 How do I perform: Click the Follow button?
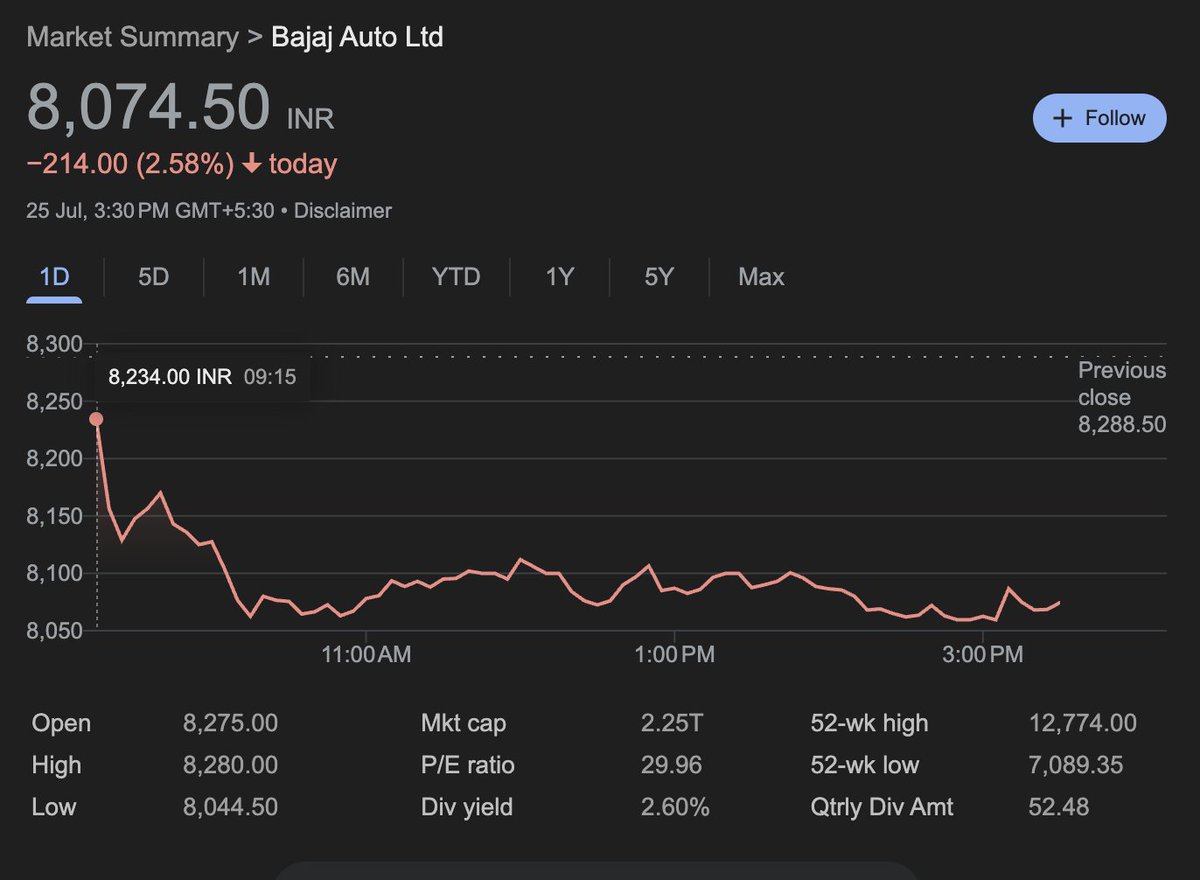point(1099,118)
